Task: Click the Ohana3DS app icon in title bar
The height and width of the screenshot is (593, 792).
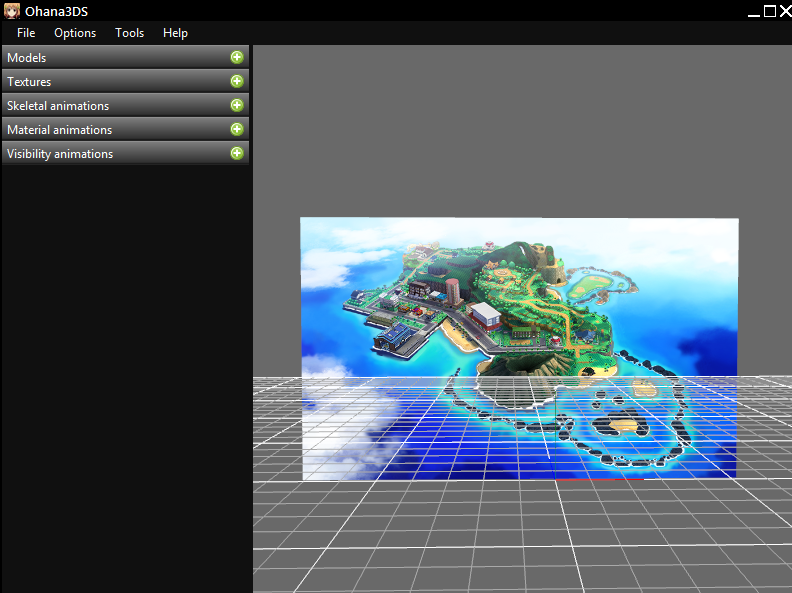Action: (x=11, y=10)
